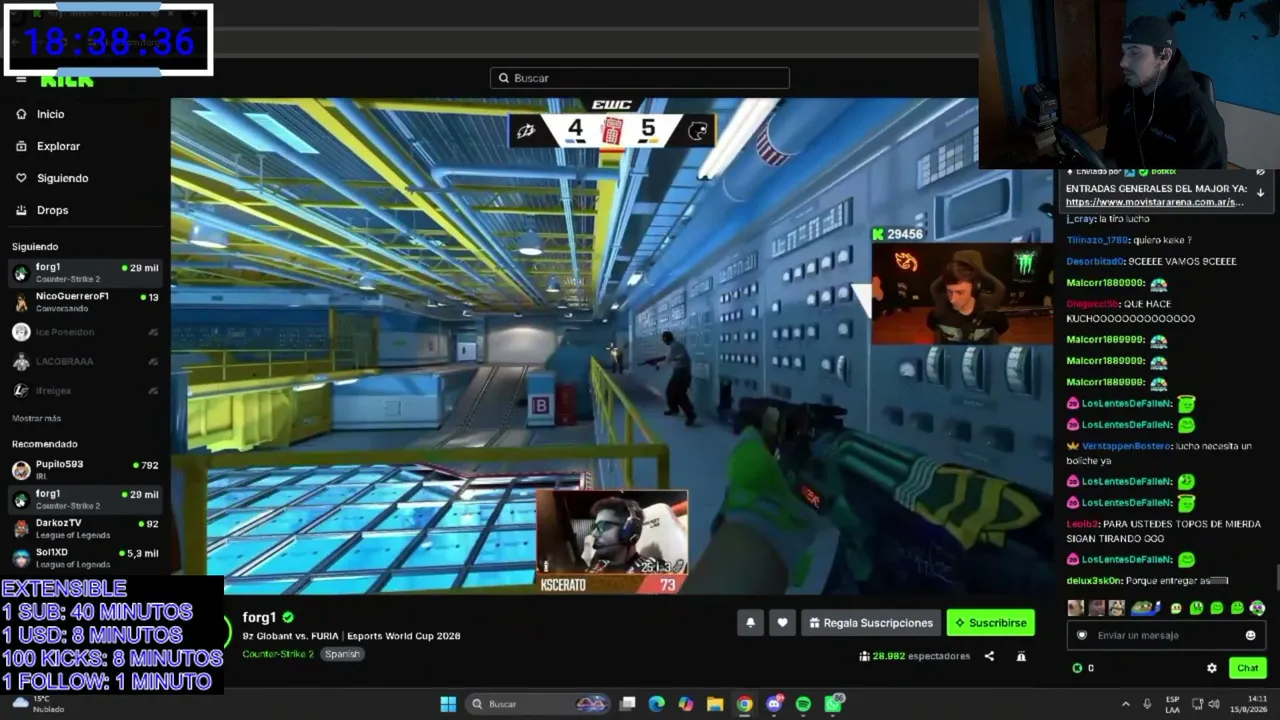
Task: Click the hamburger menu icon beside Kick logo
Action: [x=21, y=79]
